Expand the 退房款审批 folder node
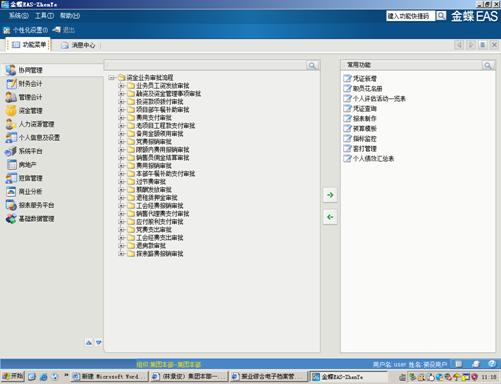 [122, 246]
